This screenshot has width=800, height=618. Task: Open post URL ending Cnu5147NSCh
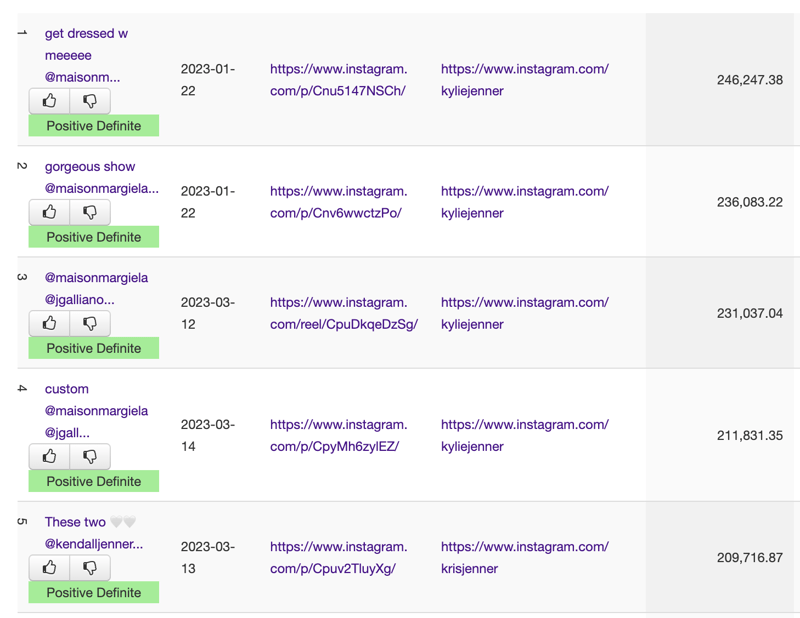338,80
